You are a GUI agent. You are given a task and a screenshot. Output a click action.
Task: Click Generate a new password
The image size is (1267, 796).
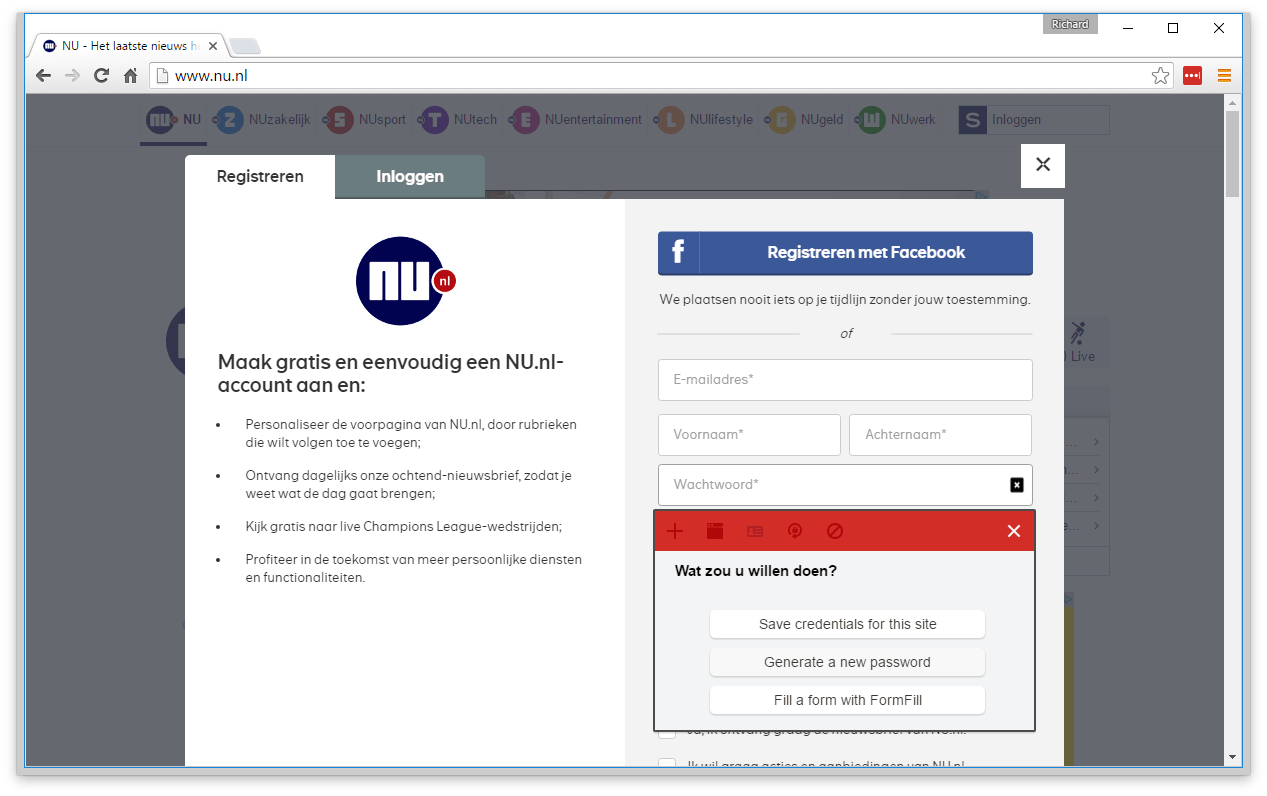[x=847, y=662]
